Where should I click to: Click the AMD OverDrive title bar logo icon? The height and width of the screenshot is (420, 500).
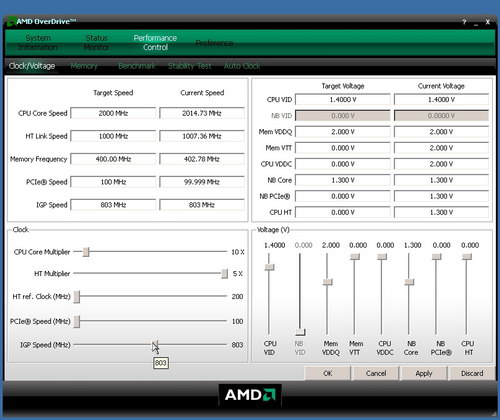coord(12,22)
